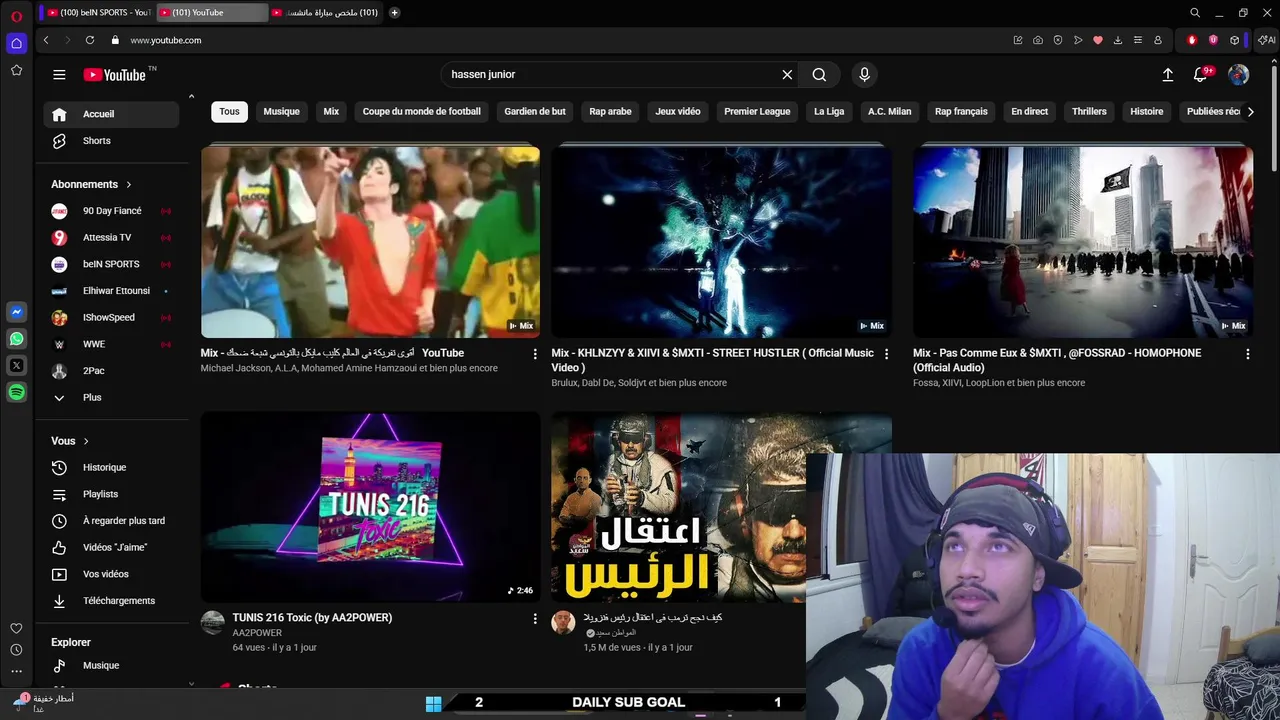
Task: Open the YouTube hamburger guide menu
Action: [x=59, y=74]
